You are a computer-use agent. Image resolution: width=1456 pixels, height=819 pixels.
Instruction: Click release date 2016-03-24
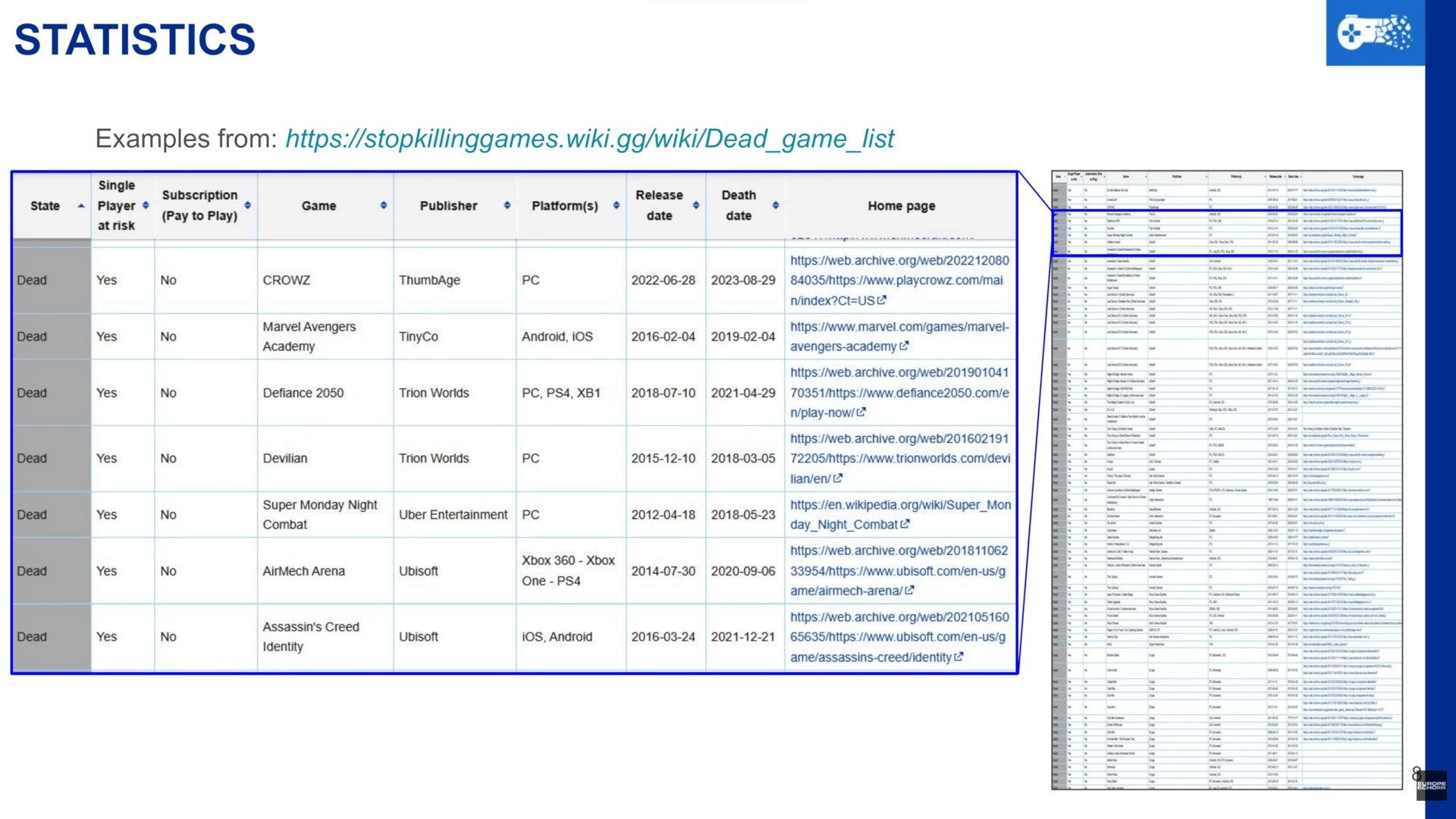pyautogui.click(x=664, y=637)
